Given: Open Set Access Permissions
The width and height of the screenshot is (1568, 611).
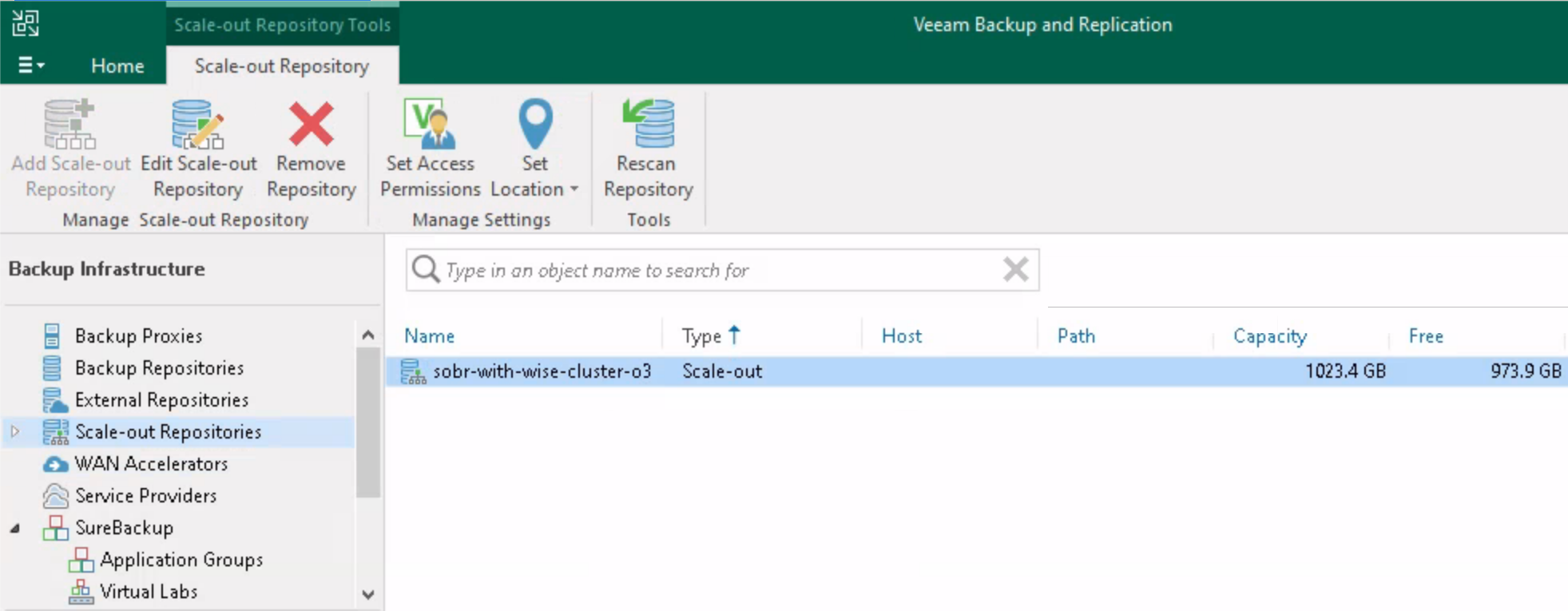Looking at the screenshot, I should coord(430,149).
